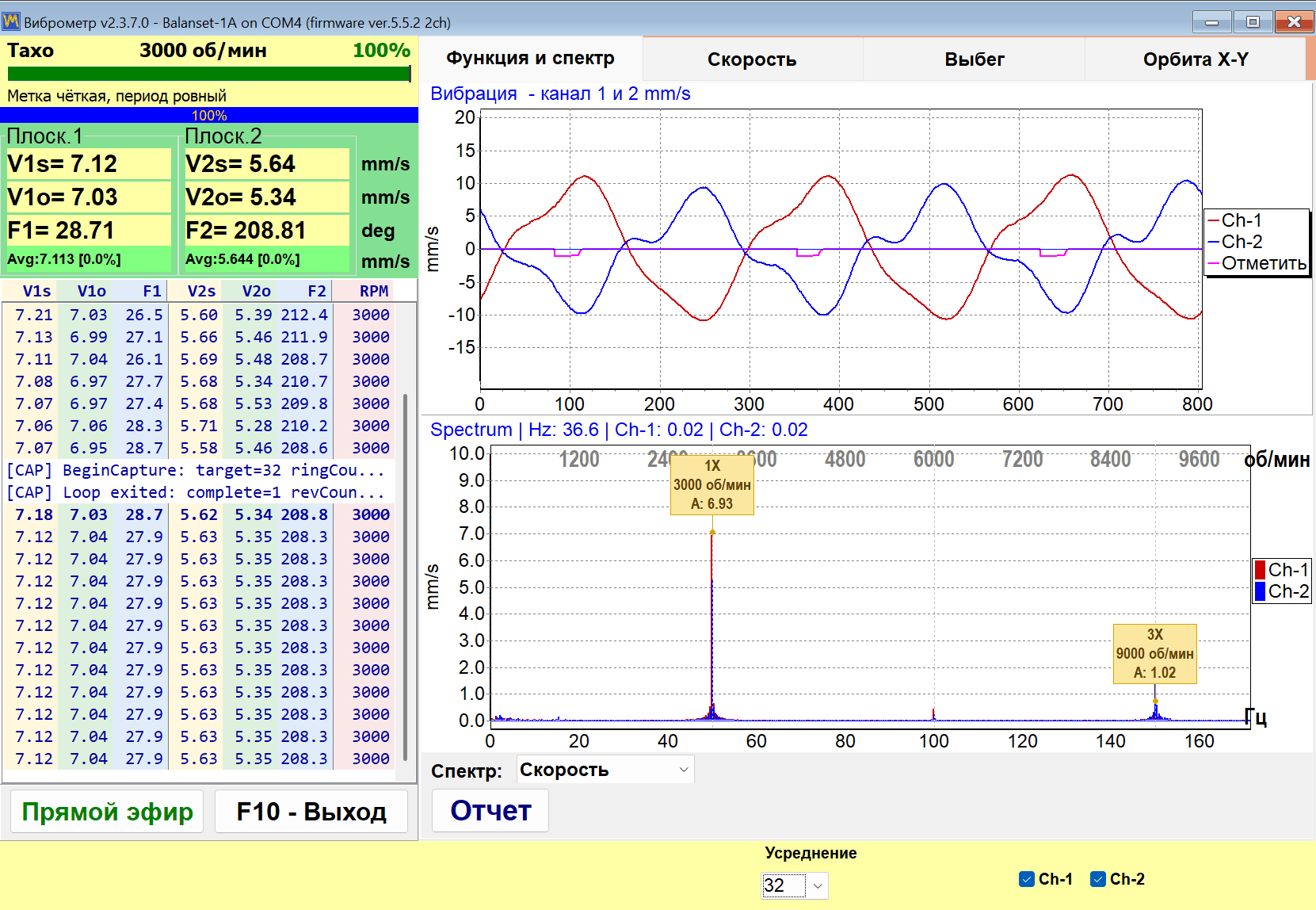Click the Отчет report button
The height and width of the screenshot is (910, 1316).
pyautogui.click(x=490, y=811)
